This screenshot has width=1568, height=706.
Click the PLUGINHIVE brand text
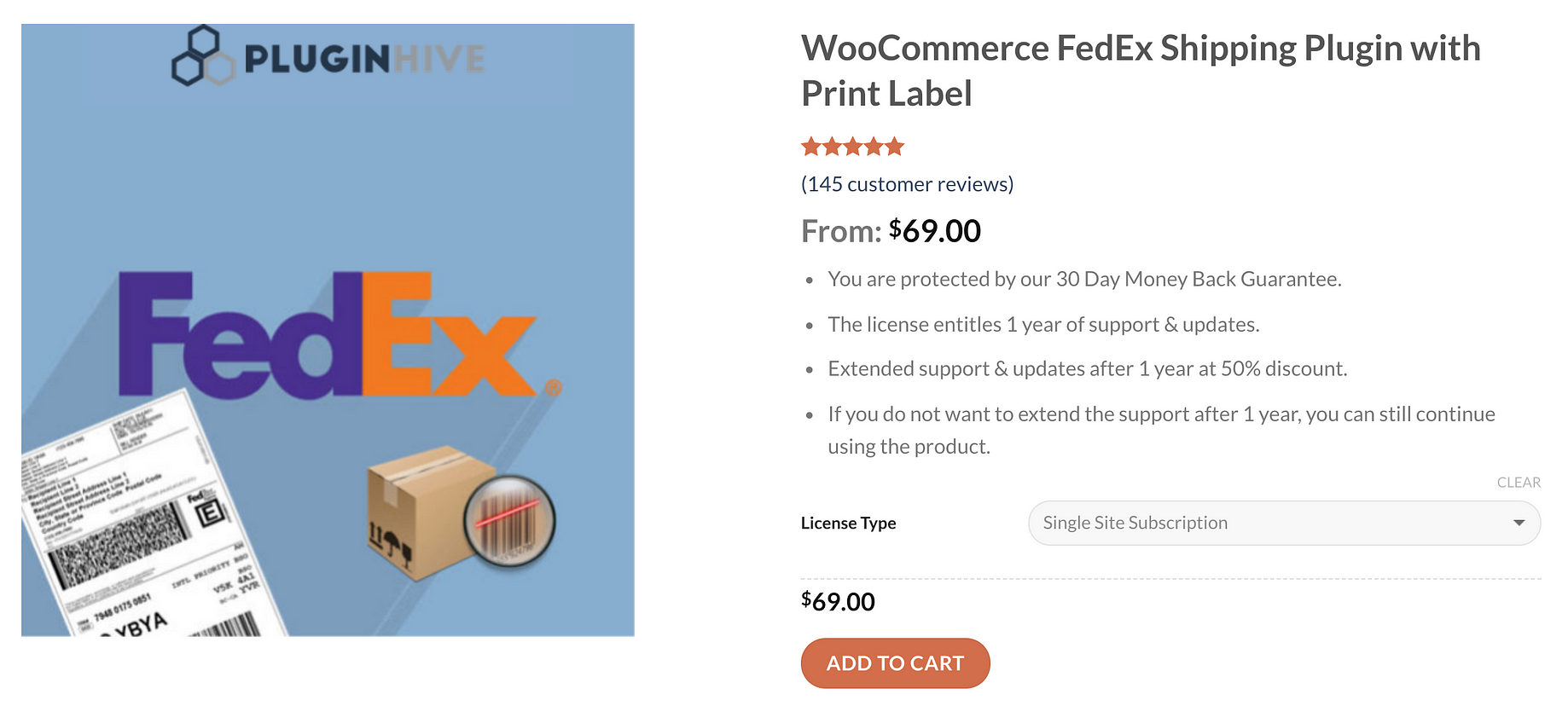[x=364, y=59]
